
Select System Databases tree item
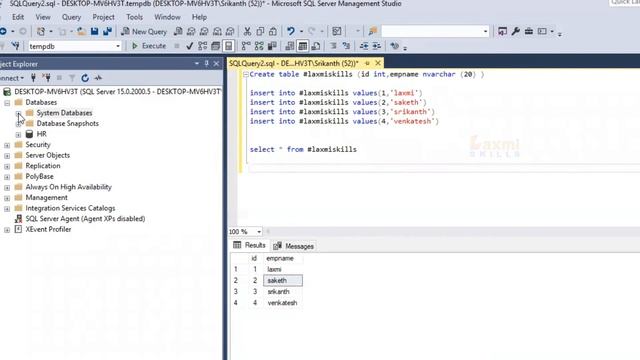(64, 113)
